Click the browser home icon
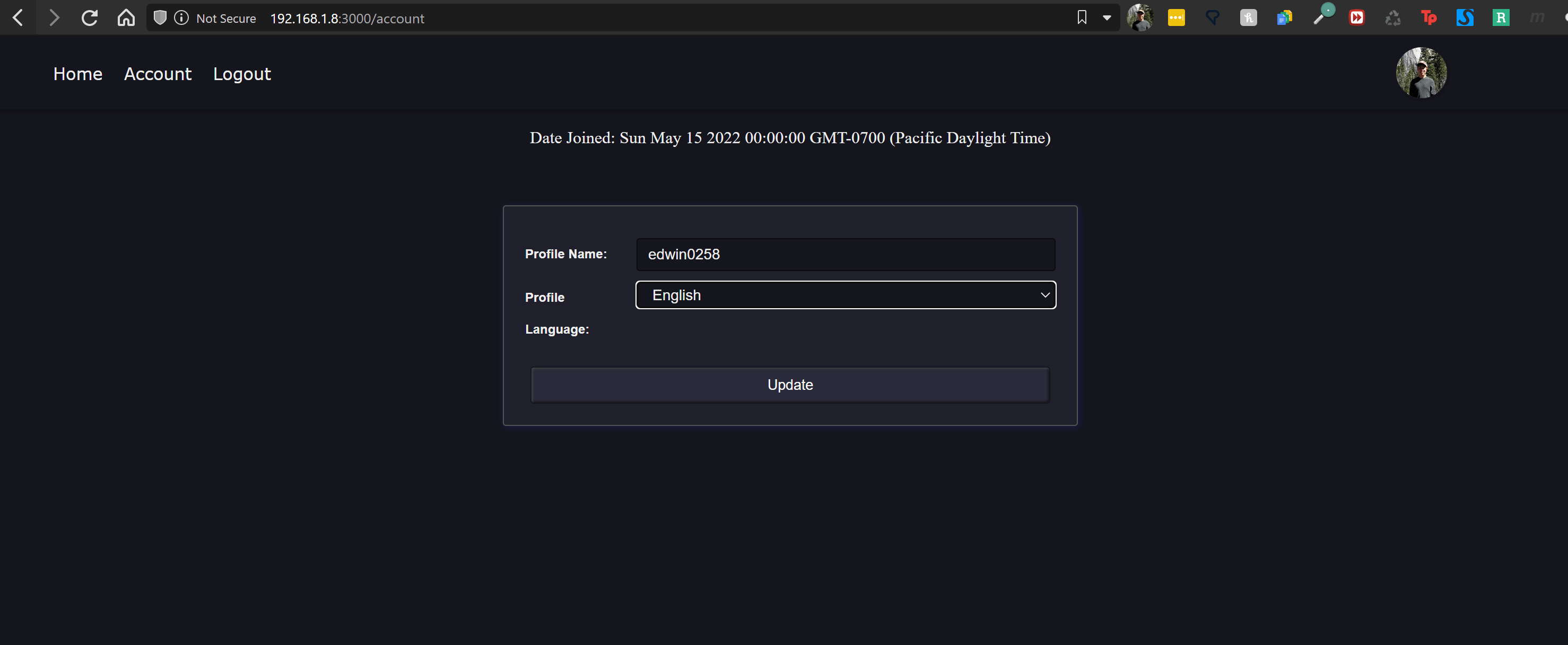Image resolution: width=1568 pixels, height=645 pixels. 126,18
